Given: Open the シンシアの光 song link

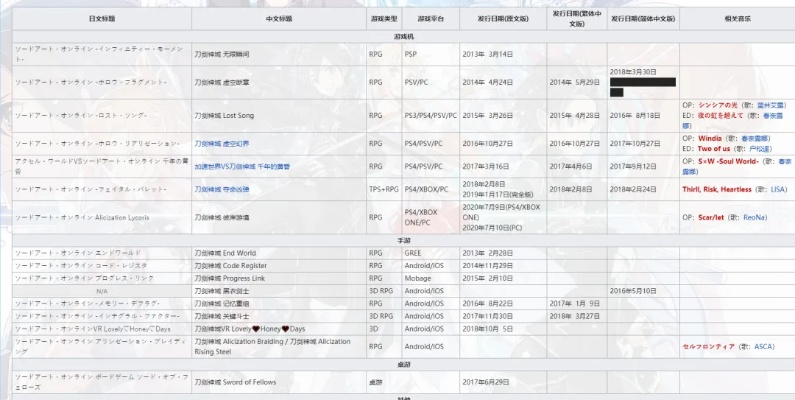Looking at the screenshot, I should tap(717, 105).
